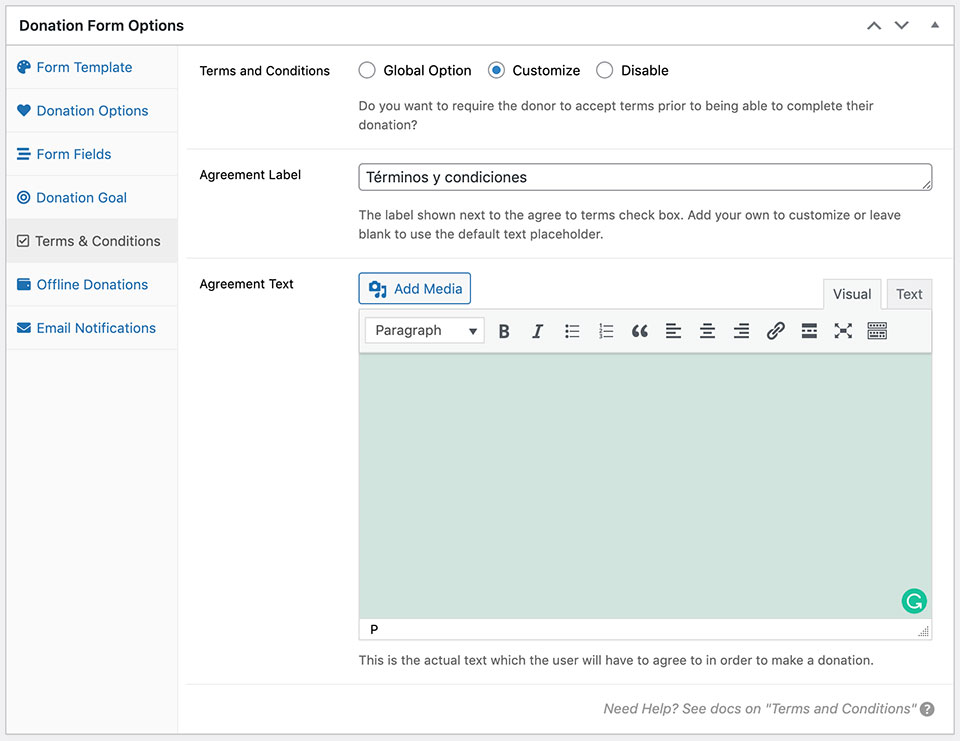
Task: Click the help question mark icon
Action: click(928, 709)
